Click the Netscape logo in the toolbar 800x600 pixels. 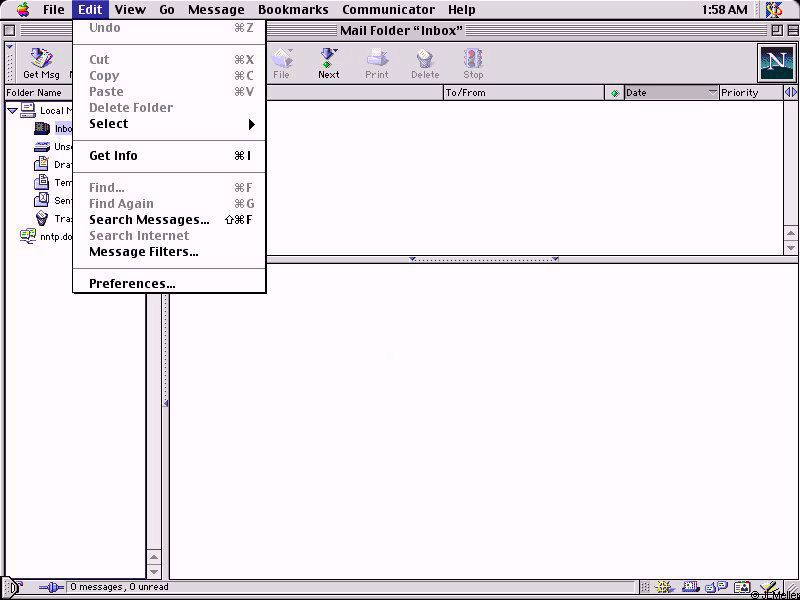coord(776,62)
